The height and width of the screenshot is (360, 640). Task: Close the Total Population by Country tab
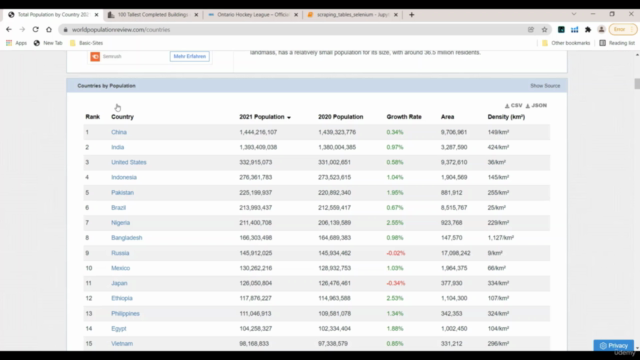96,15
